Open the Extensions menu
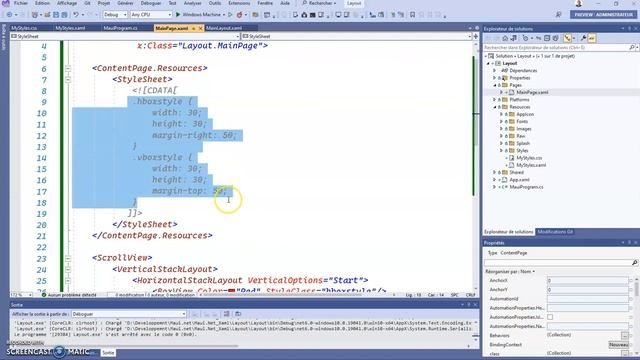Viewport: 640px width, 360px height. [x=239, y=3]
